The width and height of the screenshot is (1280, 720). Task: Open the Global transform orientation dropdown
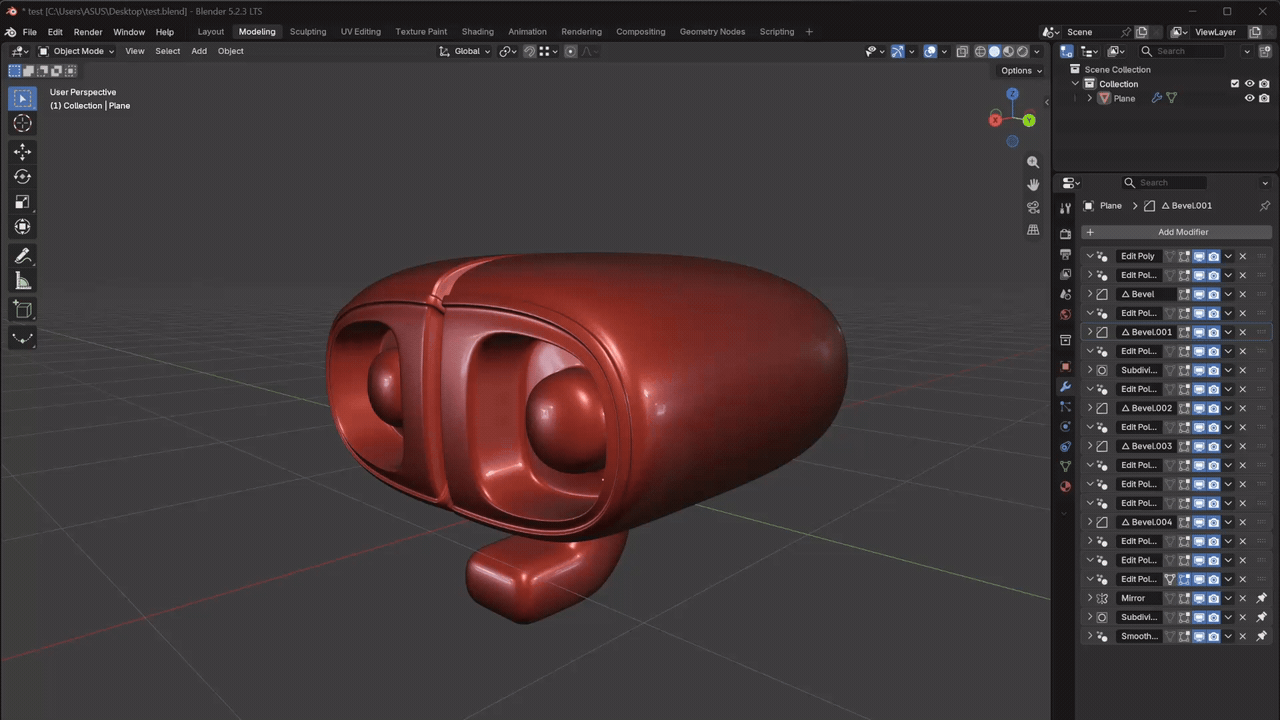click(x=465, y=51)
